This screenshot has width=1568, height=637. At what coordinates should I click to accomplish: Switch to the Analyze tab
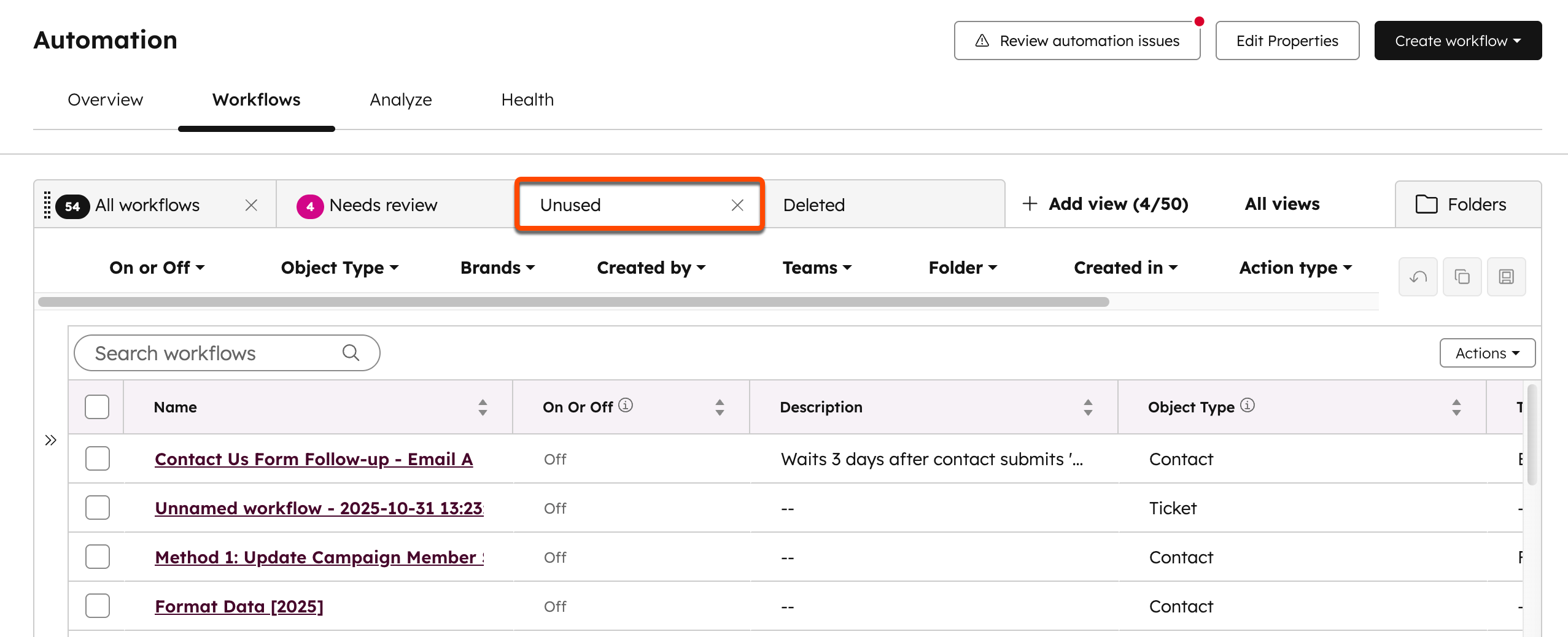pyautogui.click(x=400, y=99)
